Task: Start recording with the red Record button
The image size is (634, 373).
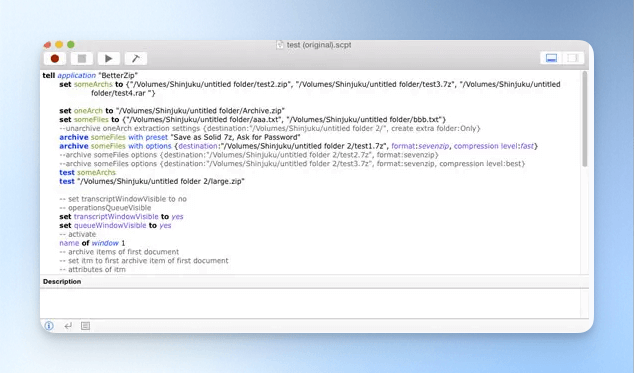Action: coord(55,59)
